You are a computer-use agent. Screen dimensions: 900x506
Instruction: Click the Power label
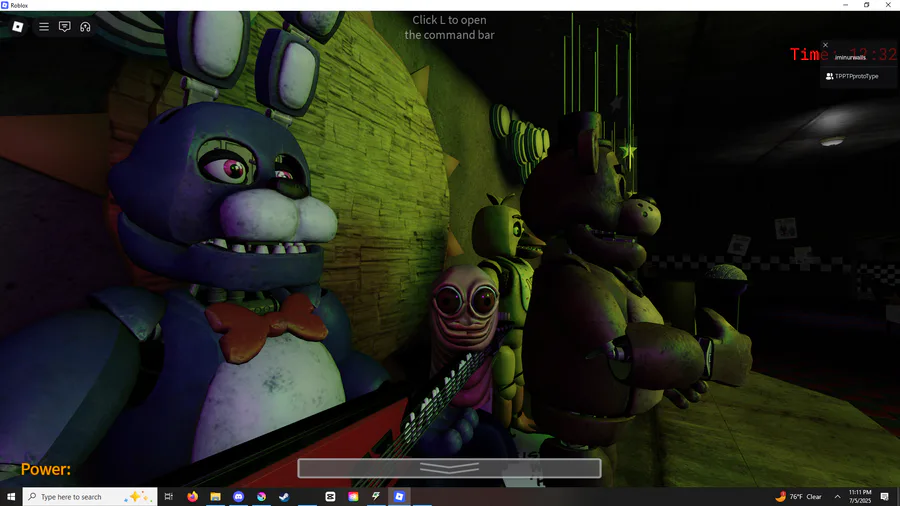coord(46,469)
